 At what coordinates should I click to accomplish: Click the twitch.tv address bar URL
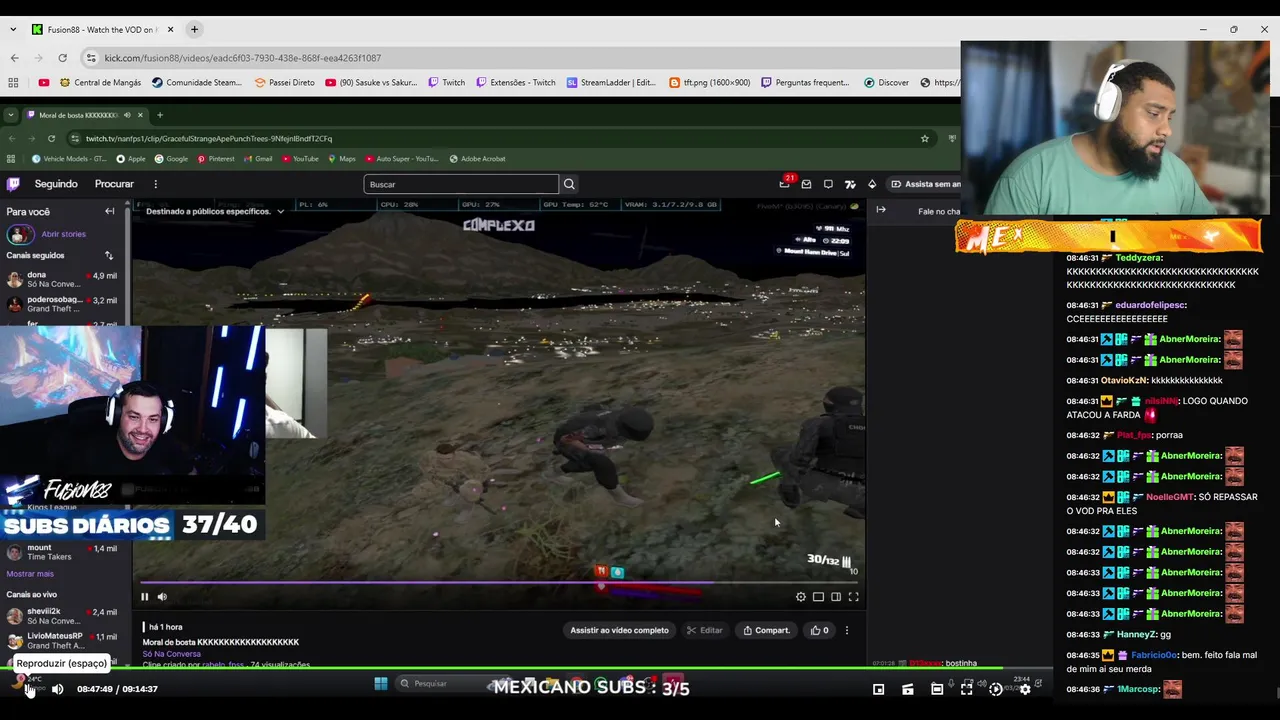(209, 139)
